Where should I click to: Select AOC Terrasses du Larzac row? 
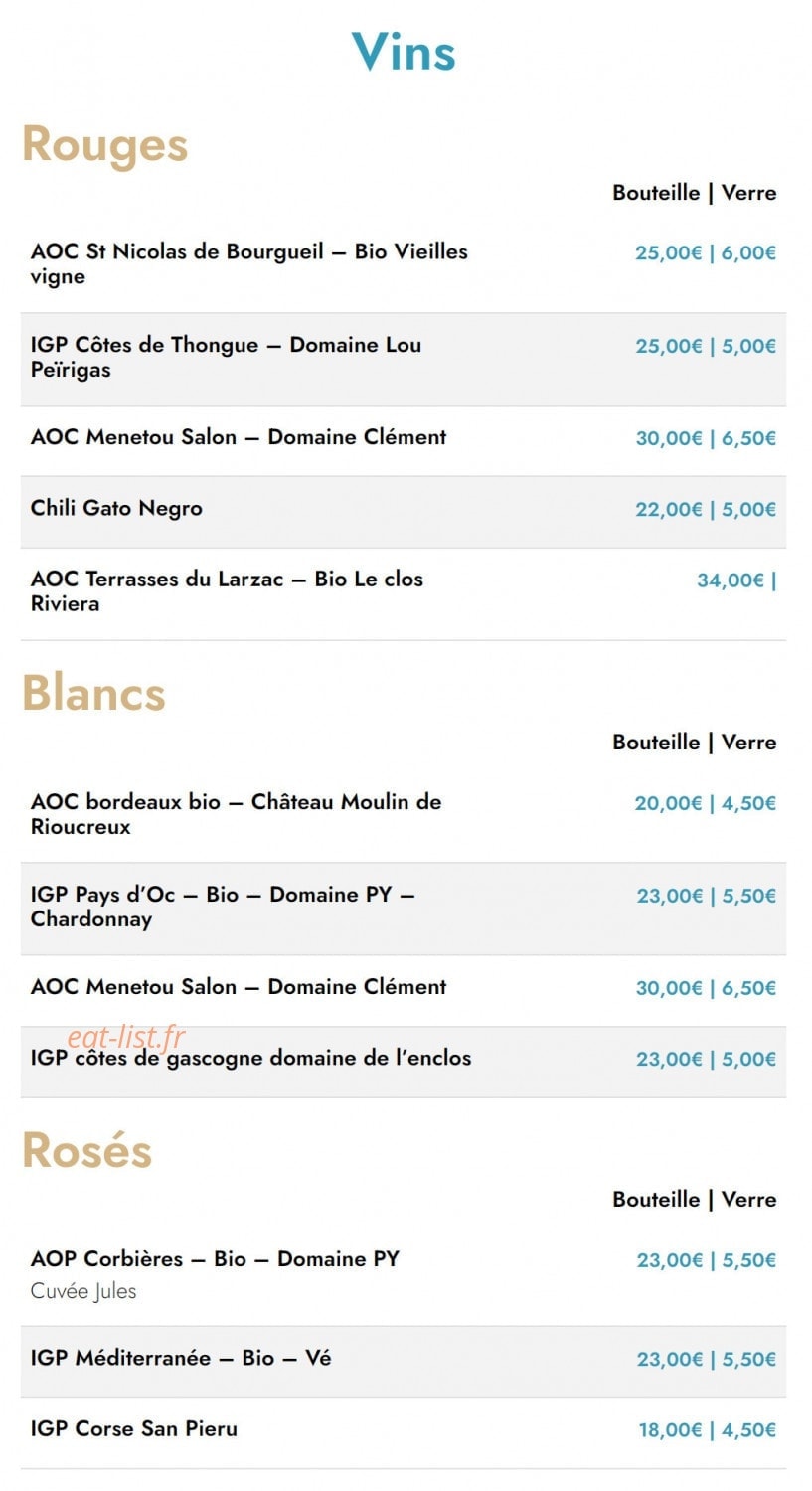pyautogui.click(x=404, y=593)
